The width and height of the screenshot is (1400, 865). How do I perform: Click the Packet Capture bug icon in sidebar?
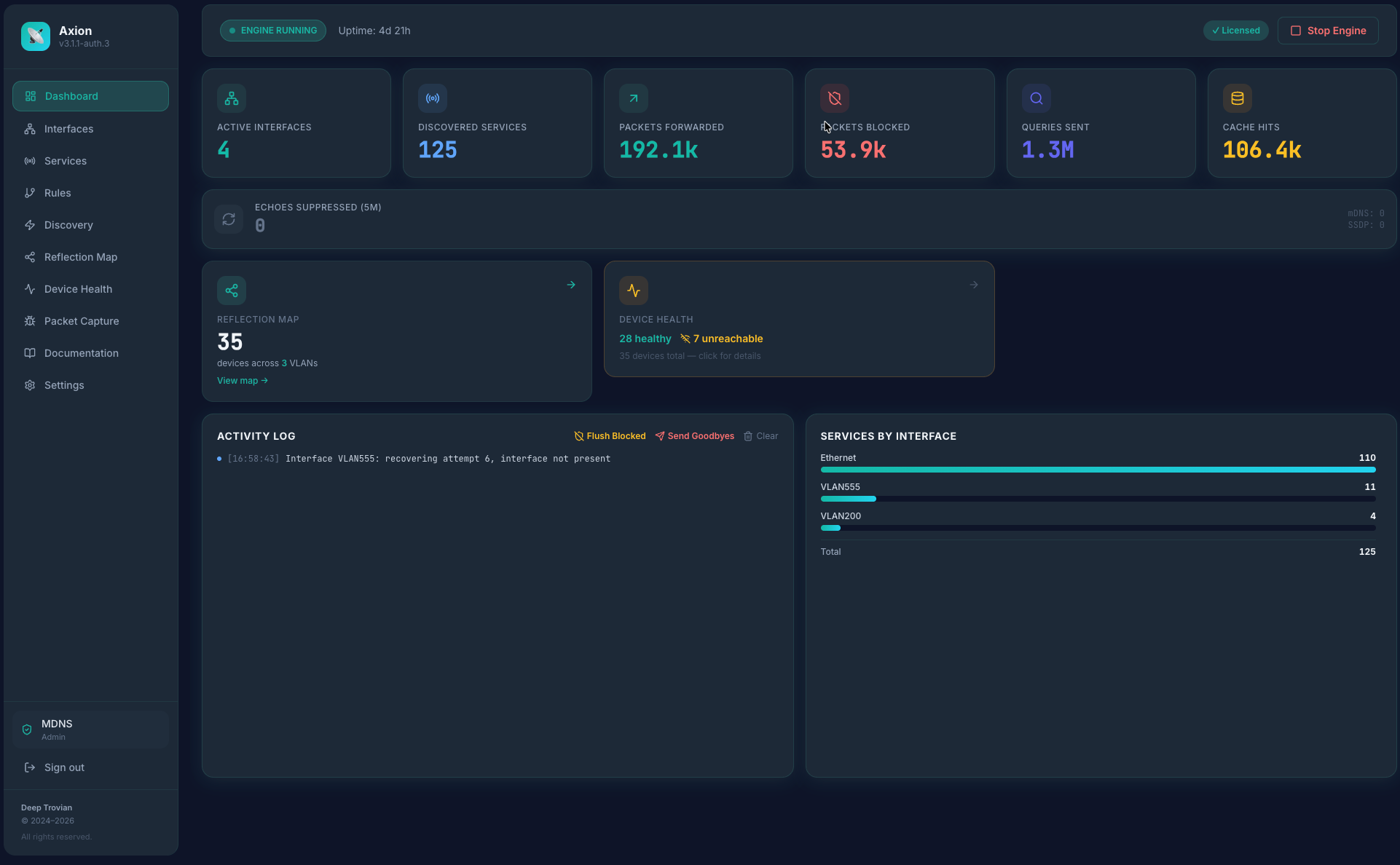(x=30, y=321)
